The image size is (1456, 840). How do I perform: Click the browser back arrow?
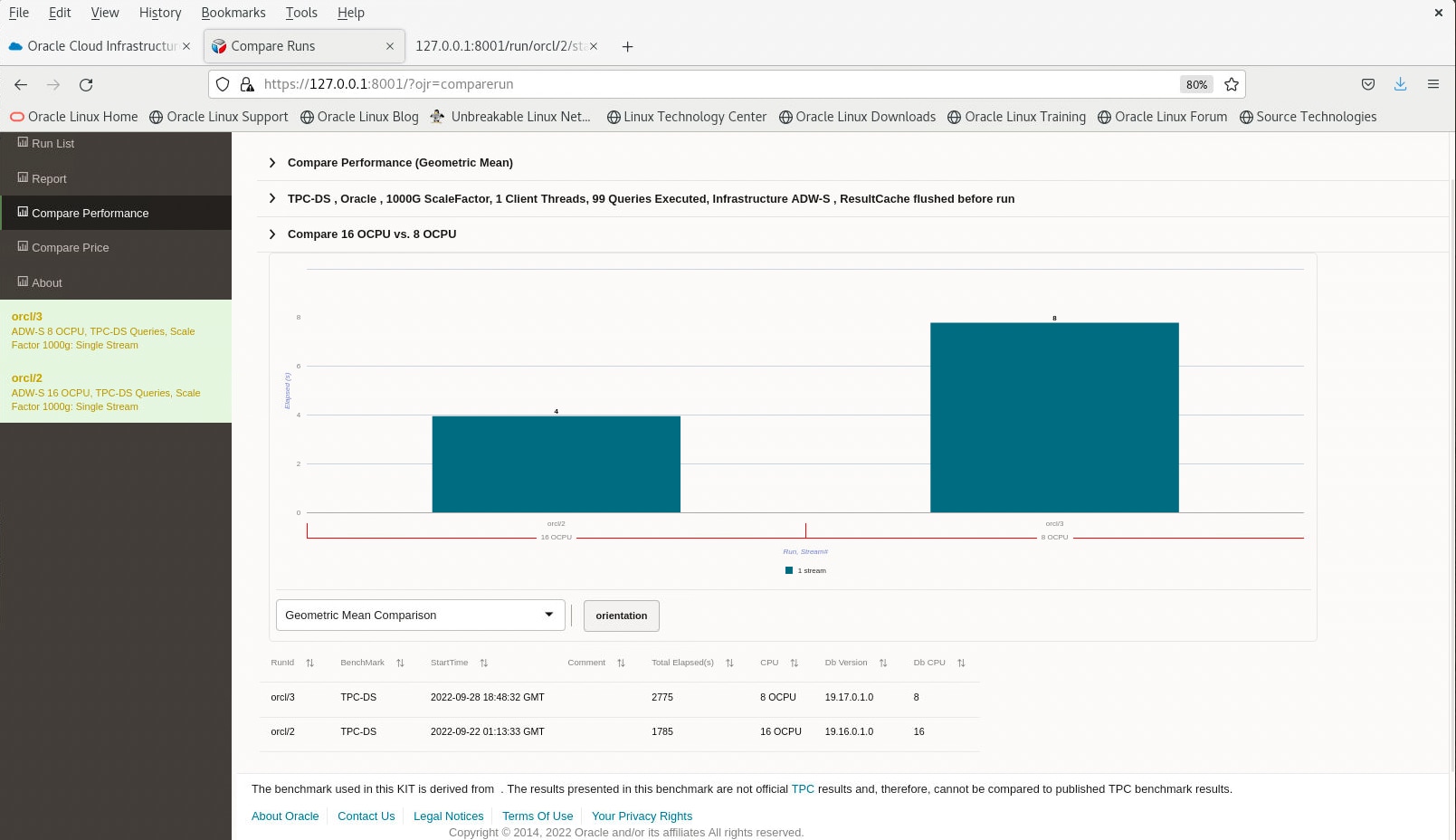coord(21,84)
